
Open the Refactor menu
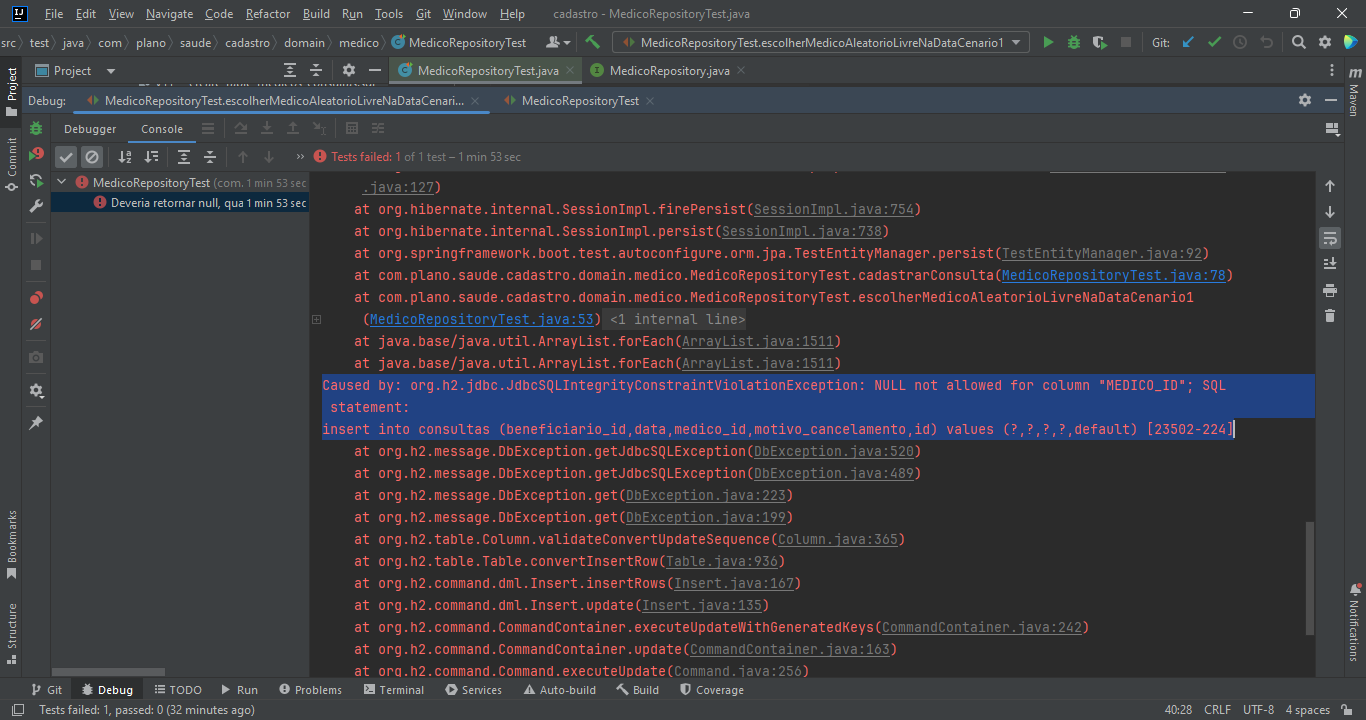[x=268, y=14]
